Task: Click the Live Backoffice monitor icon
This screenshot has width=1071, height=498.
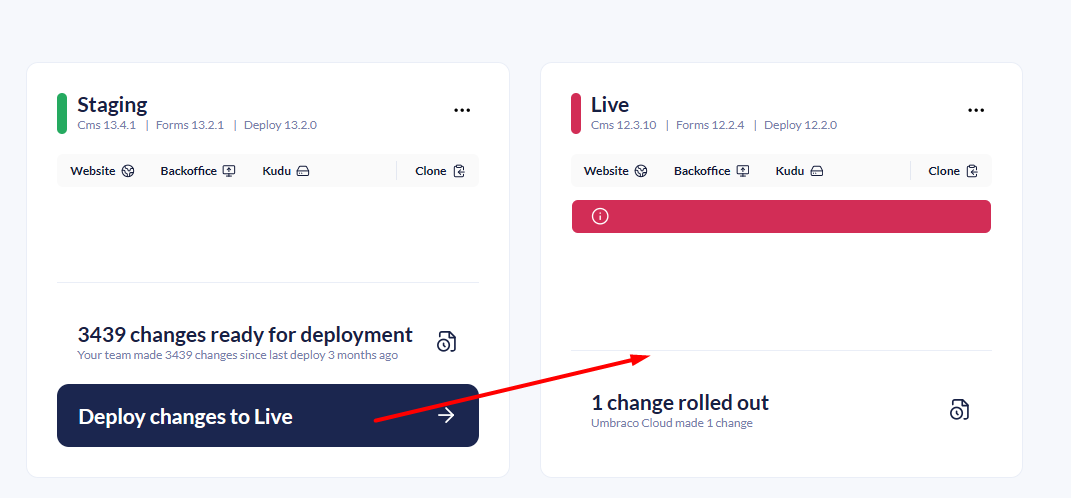Action: pyautogui.click(x=743, y=171)
